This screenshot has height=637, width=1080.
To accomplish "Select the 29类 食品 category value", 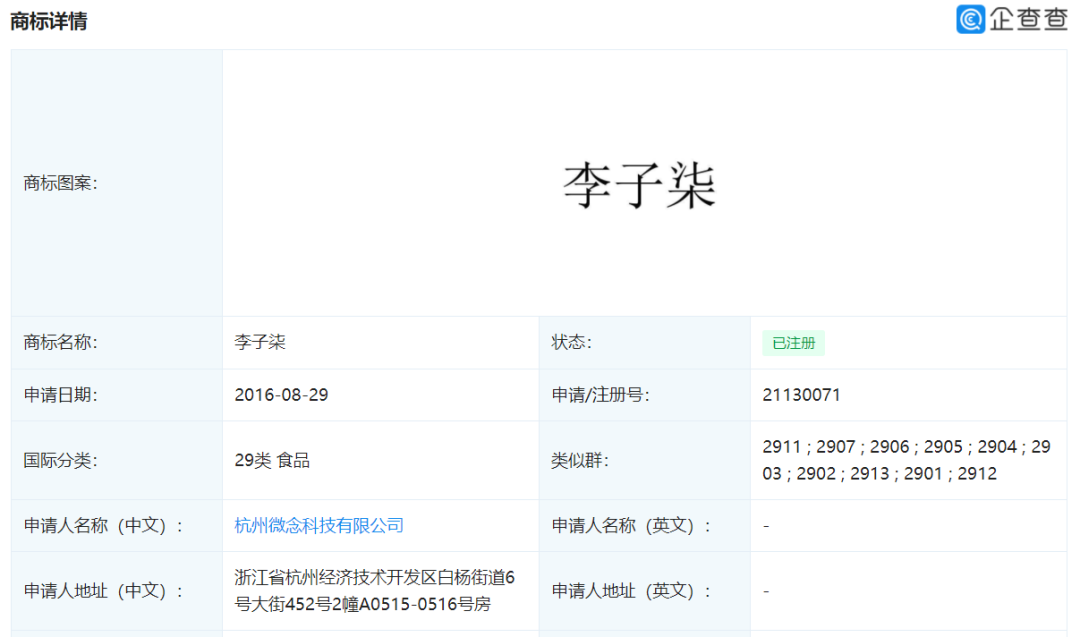I will click(x=270, y=459).
